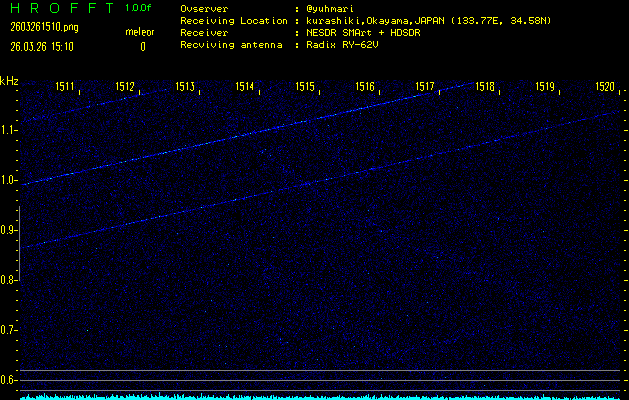This screenshot has width=629, height=400.
Task: Click the HROFFT title text
Action: pos(60,8)
